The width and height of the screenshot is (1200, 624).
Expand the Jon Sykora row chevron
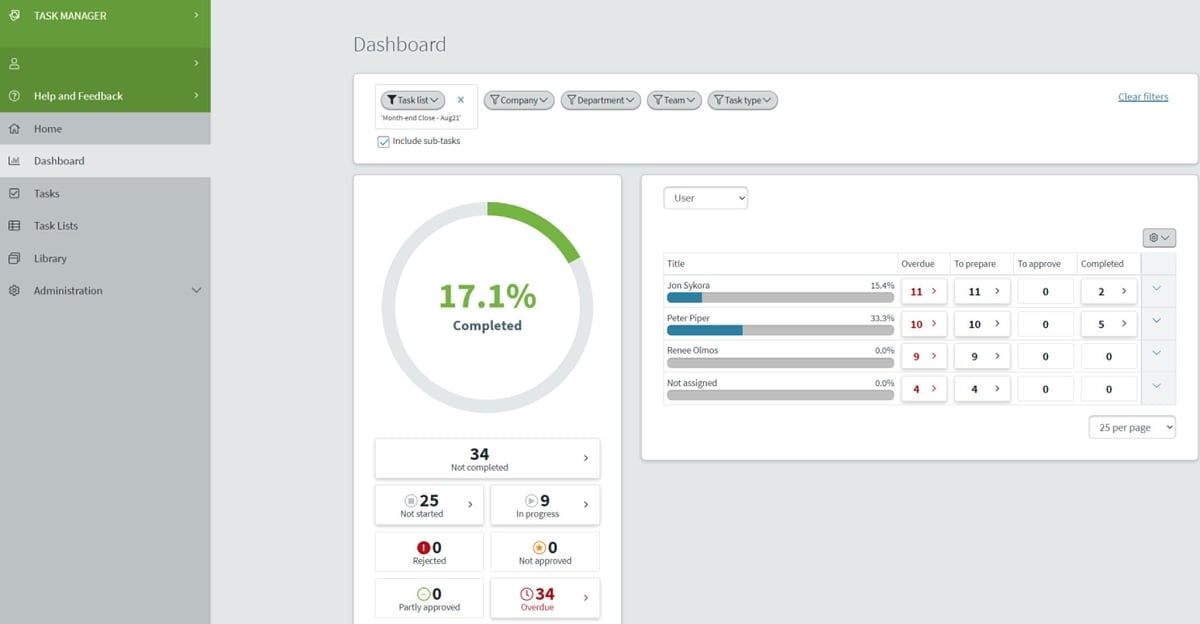tap(1157, 291)
